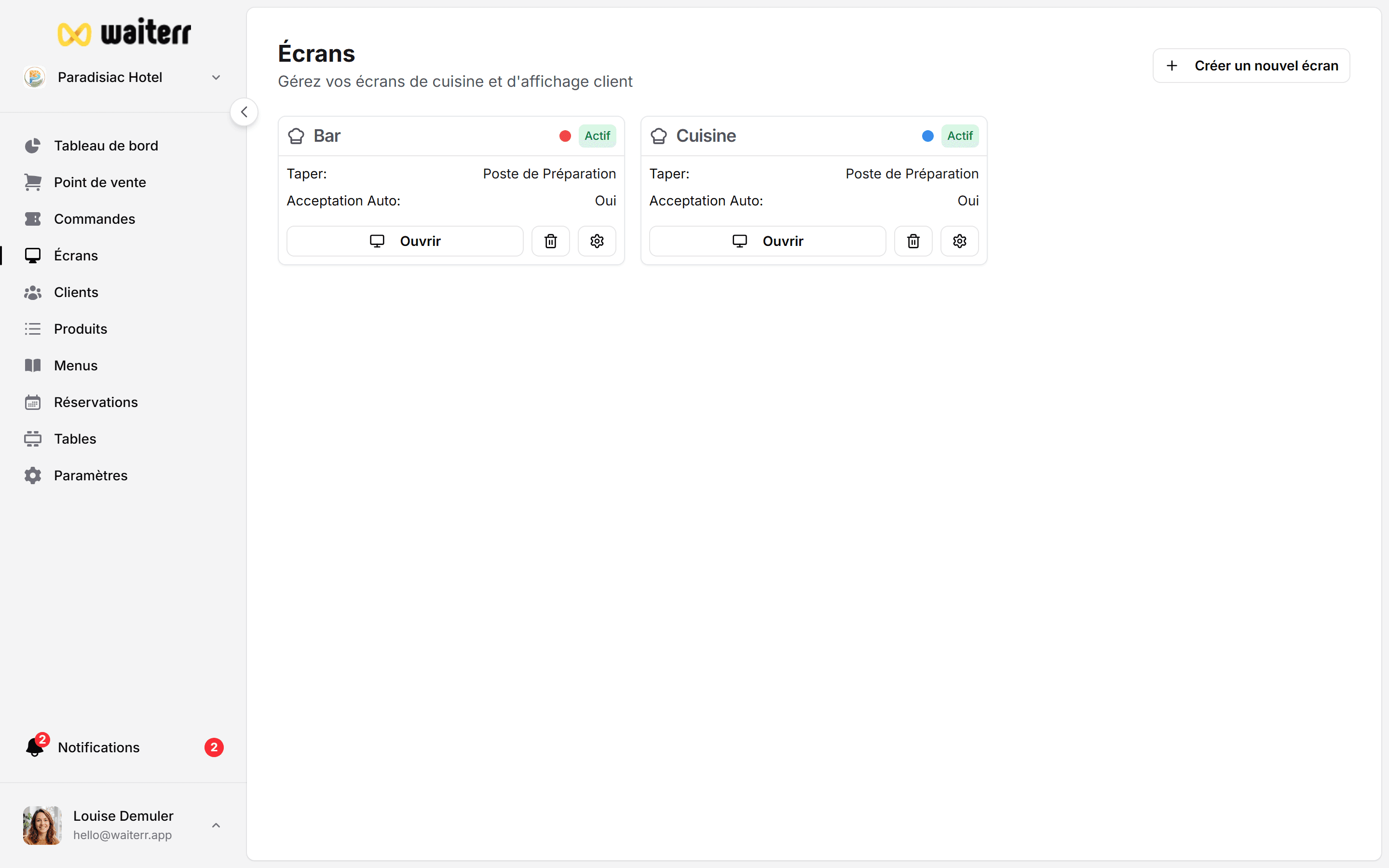
Task: Open the Menus section
Action: (76, 366)
